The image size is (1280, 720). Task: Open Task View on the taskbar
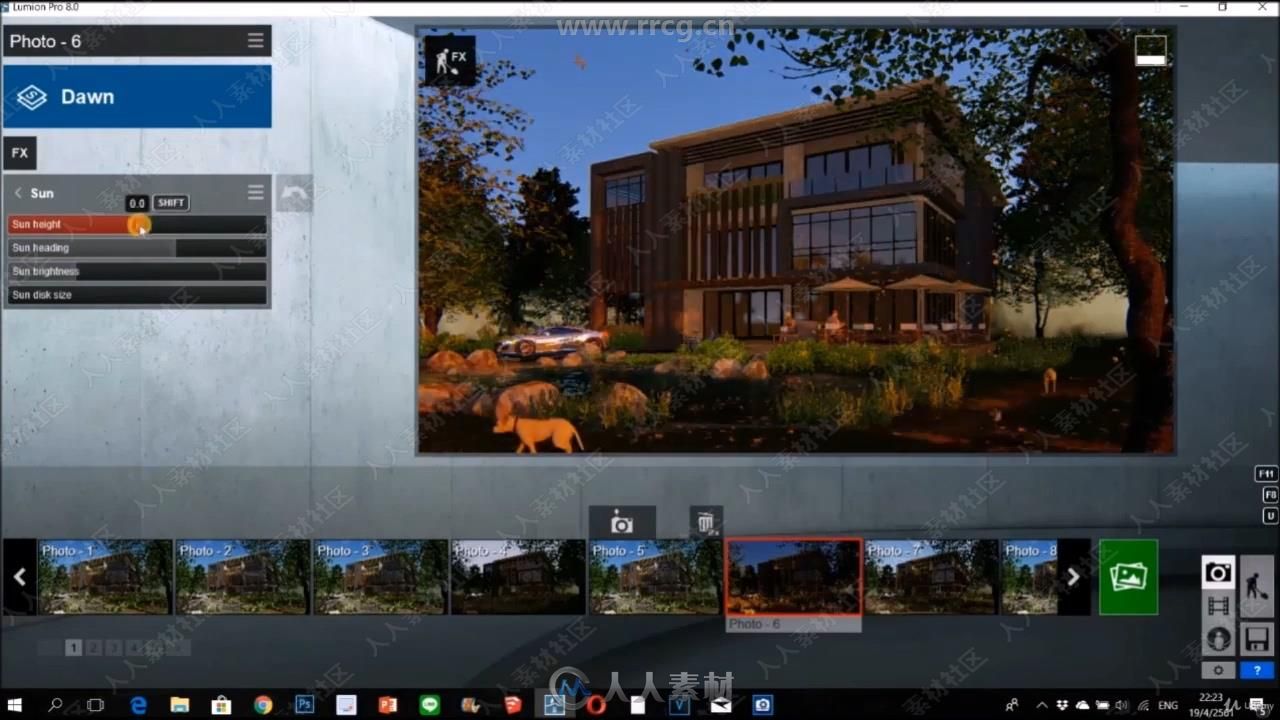(x=95, y=705)
